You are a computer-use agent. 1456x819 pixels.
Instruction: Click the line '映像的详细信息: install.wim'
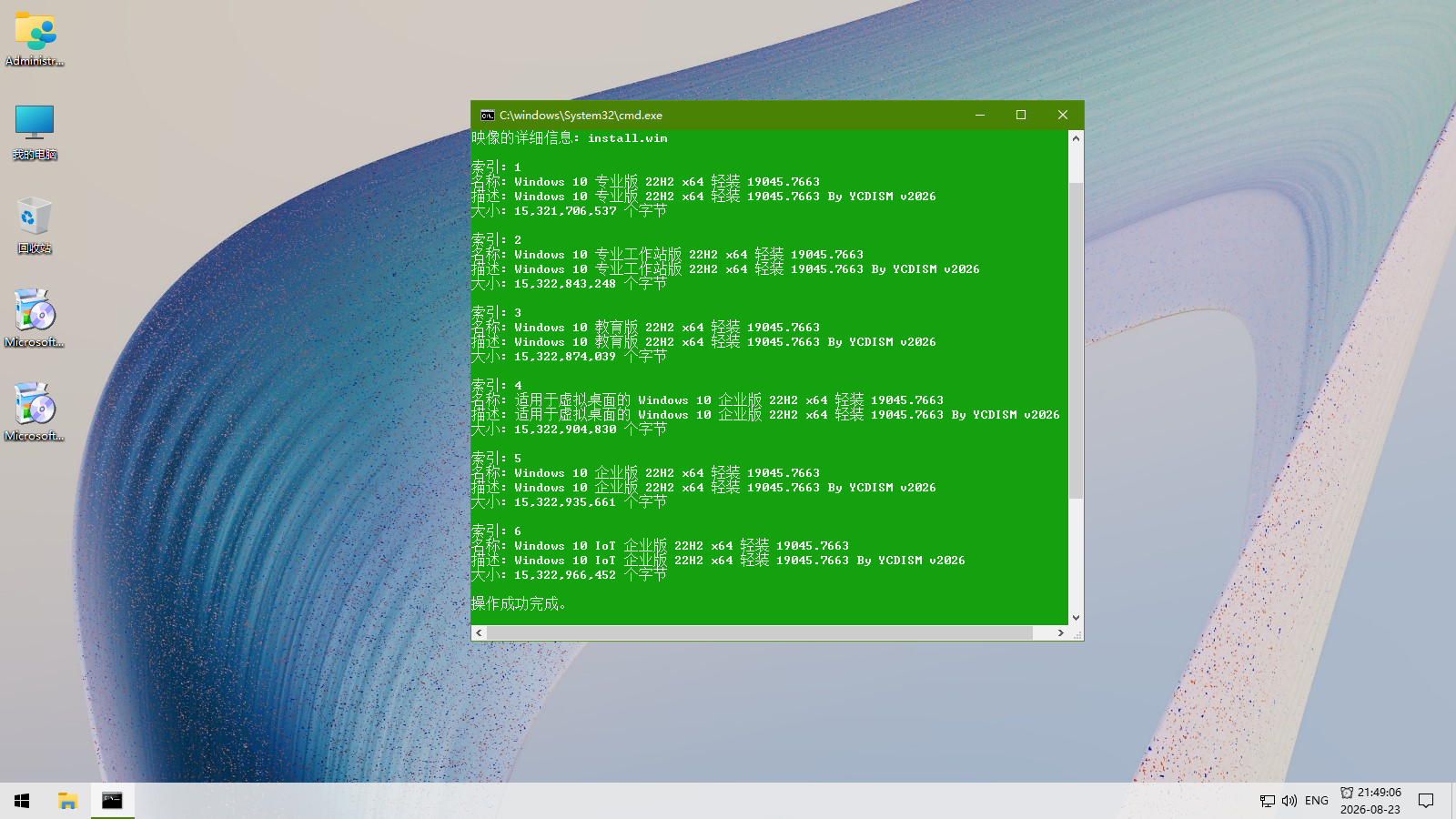tap(570, 138)
